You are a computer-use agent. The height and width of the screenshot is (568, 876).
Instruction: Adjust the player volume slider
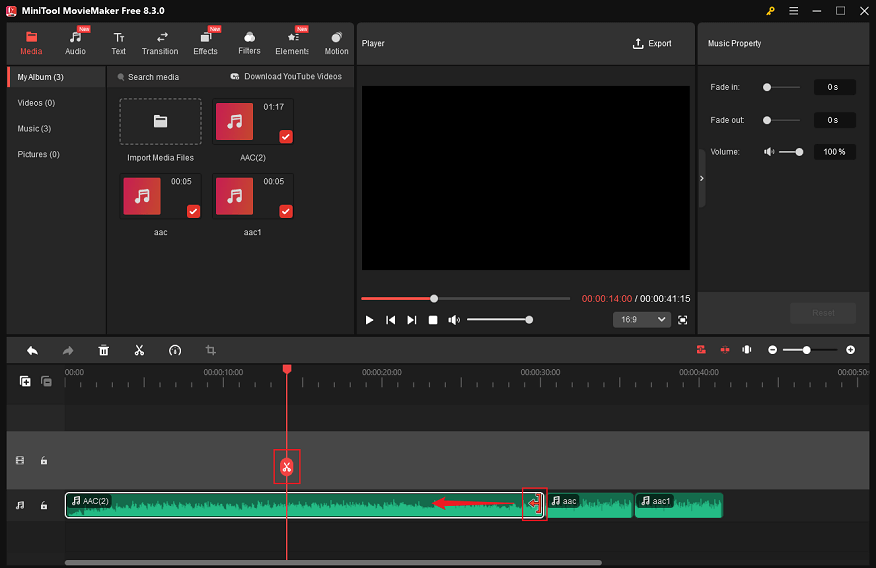click(x=499, y=320)
